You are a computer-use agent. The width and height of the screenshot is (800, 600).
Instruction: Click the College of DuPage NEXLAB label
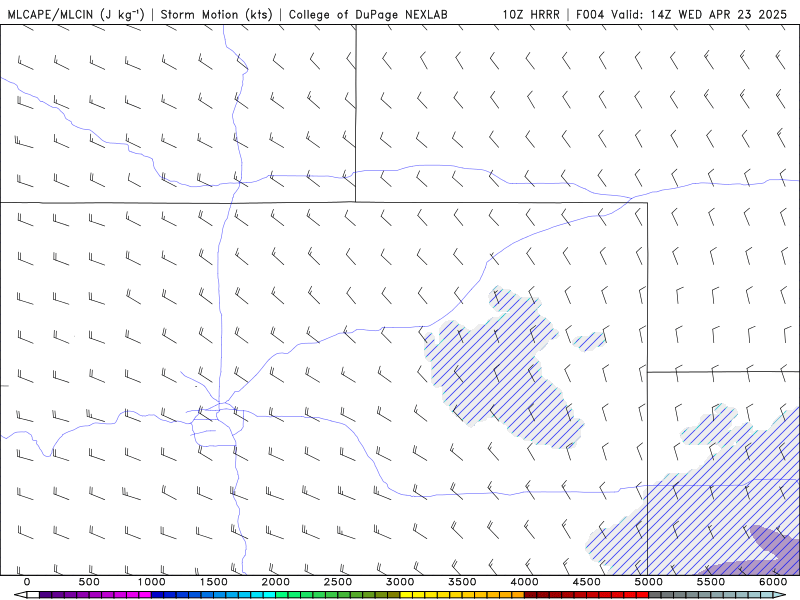[x=368, y=14]
